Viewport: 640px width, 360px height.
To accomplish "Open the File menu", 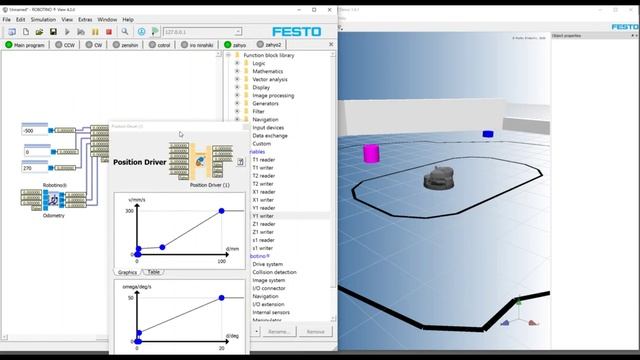I will click(x=7, y=20).
